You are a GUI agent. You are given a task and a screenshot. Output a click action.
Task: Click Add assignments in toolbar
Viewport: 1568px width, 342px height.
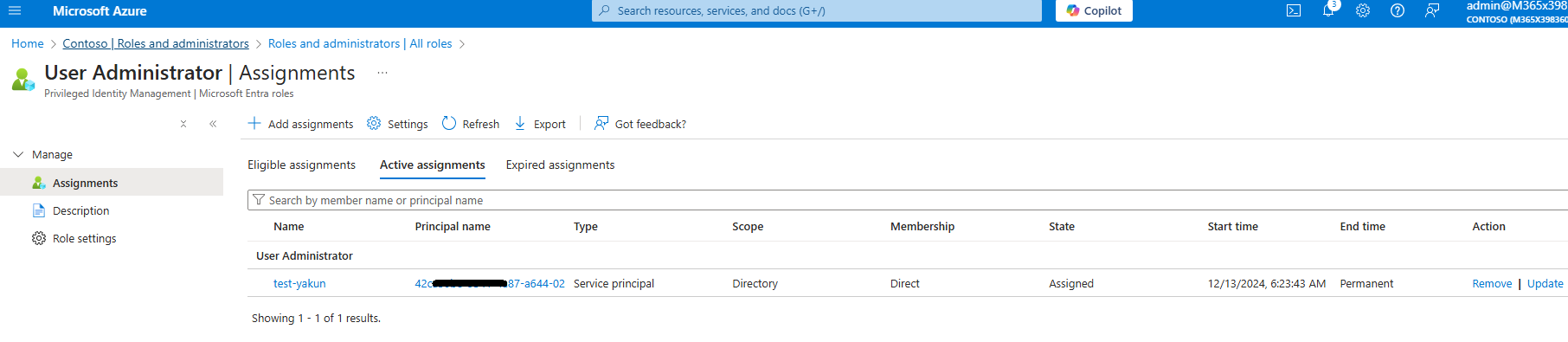300,124
